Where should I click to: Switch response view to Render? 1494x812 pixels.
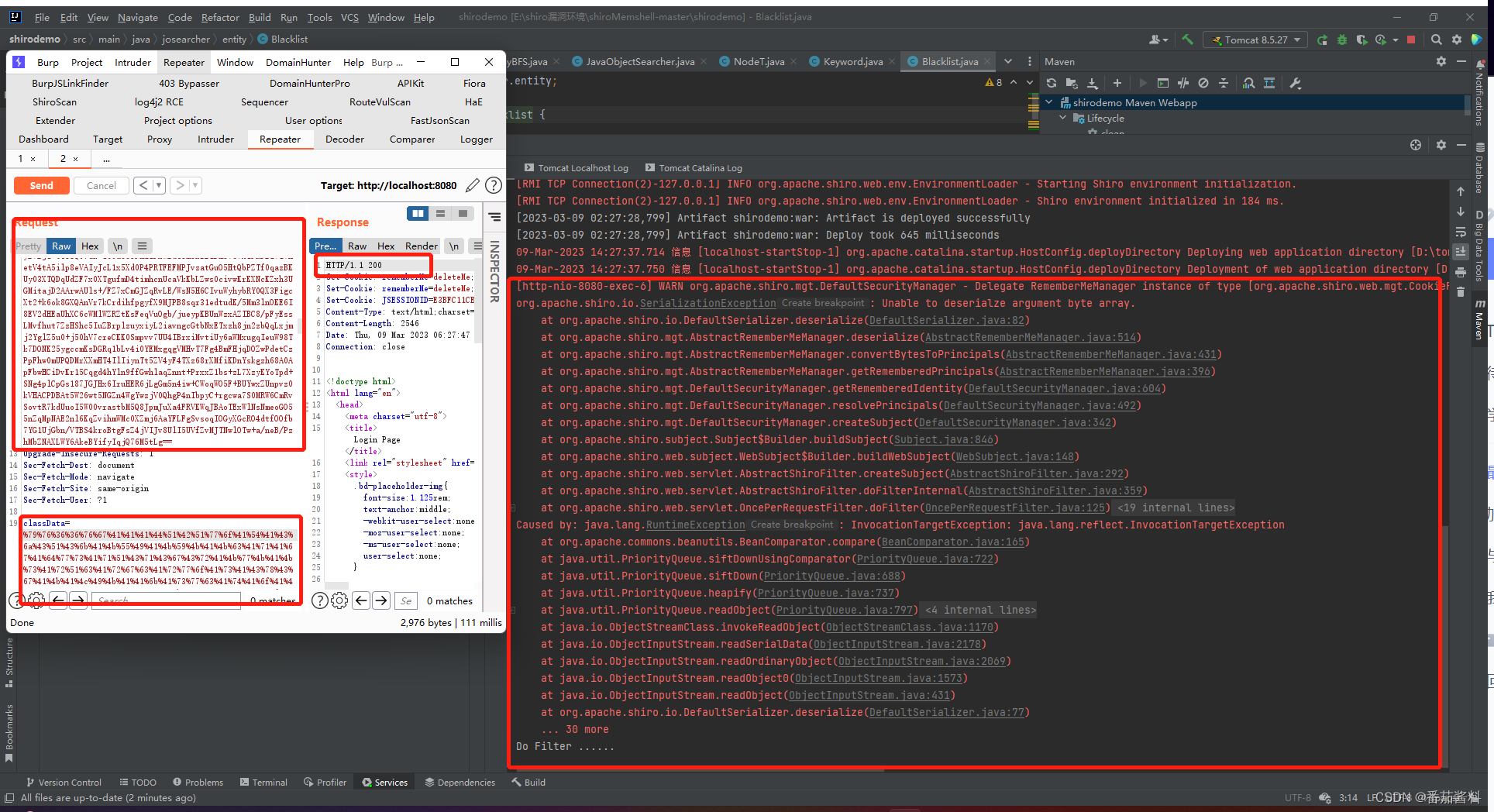coord(422,246)
